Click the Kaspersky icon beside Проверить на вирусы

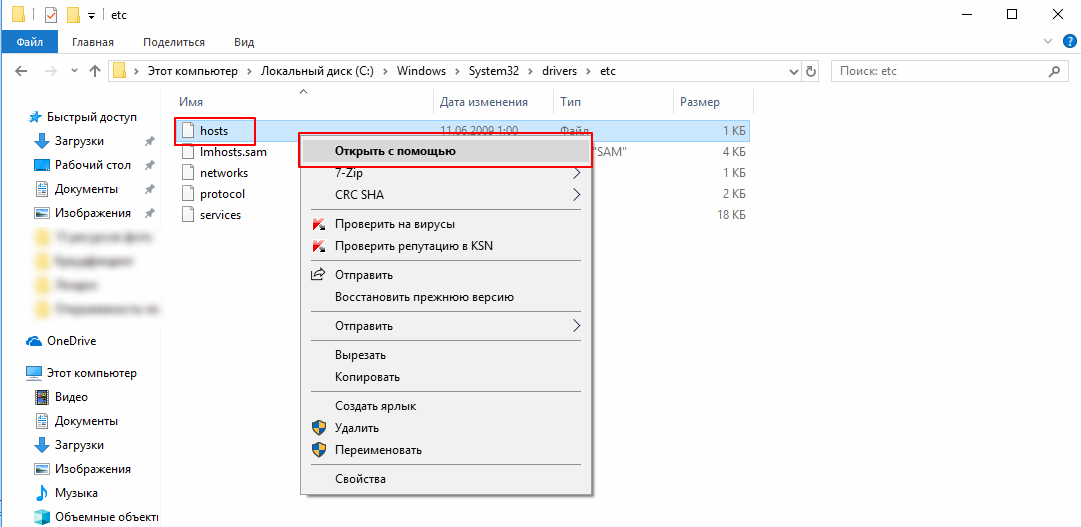[x=318, y=225]
